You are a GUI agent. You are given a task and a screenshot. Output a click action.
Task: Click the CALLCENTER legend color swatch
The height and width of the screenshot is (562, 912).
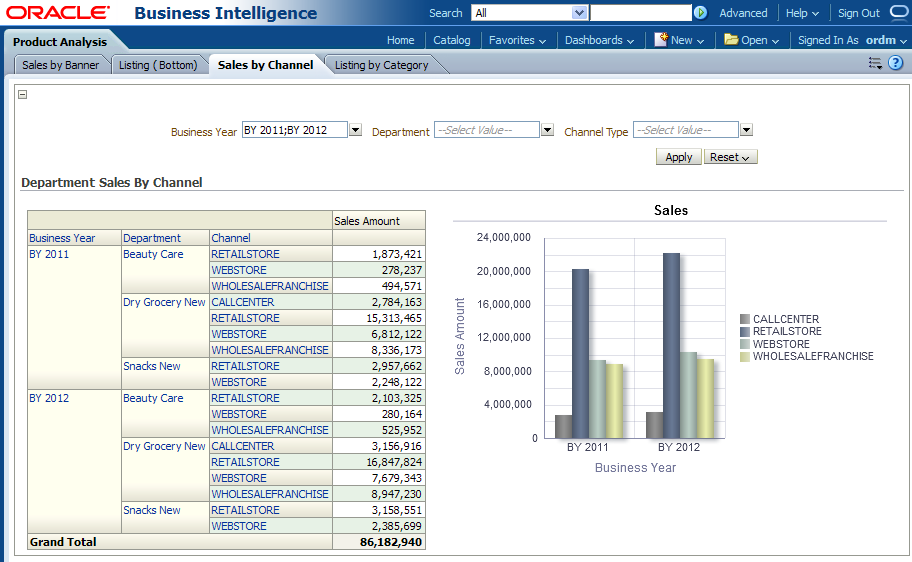pos(745,320)
